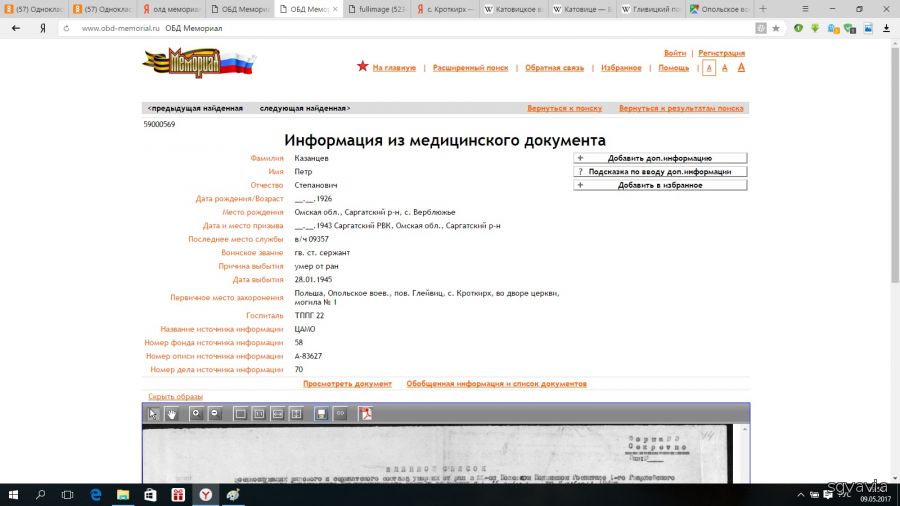Expand the Добавить доп.информацию panel
Image resolution: width=900 pixels, height=506 pixels.
pyautogui.click(x=660, y=158)
